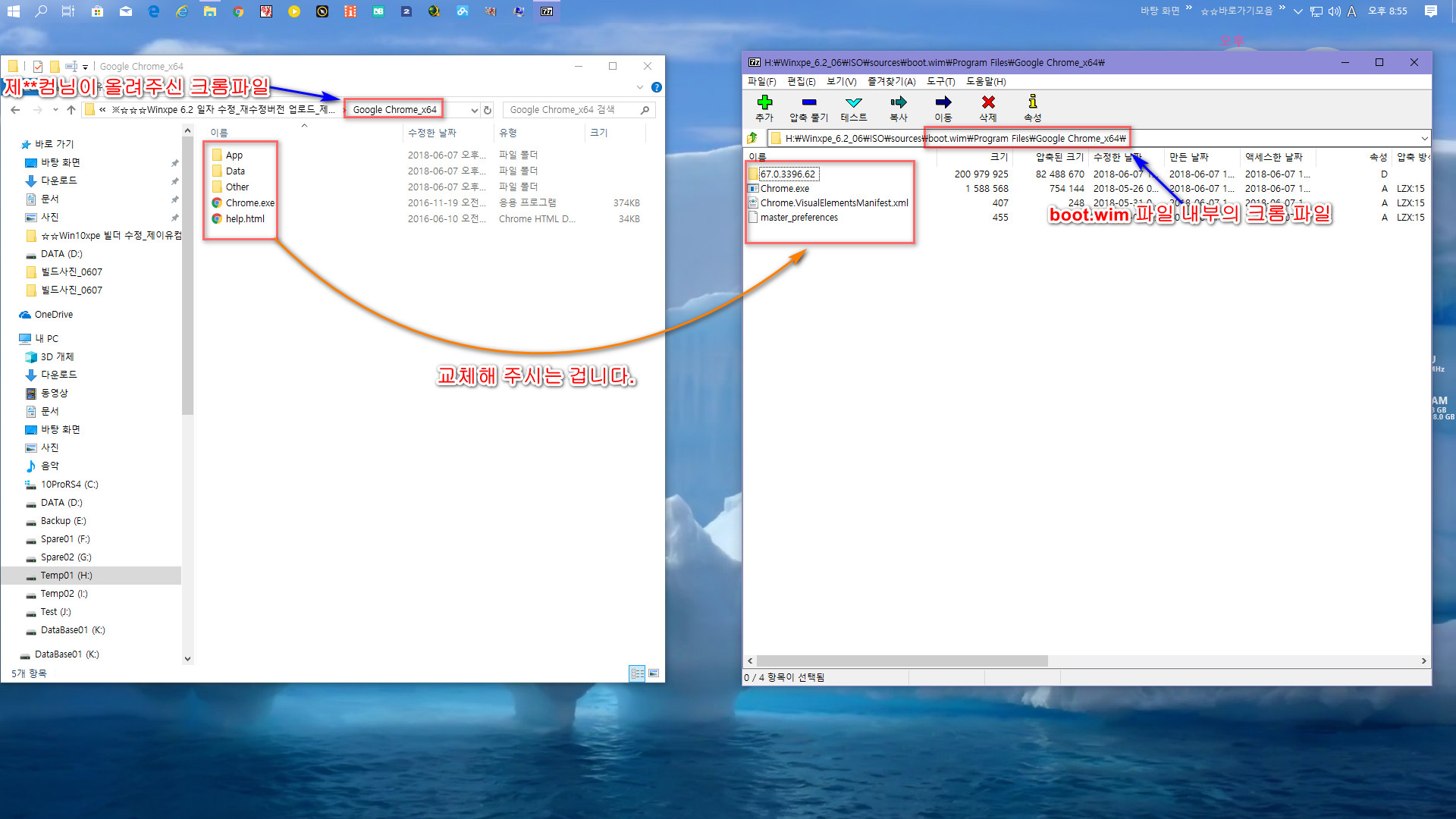Image resolution: width=1456 pixels, height=819 pixels.
Task: Click the Explorer up-one-level arrow
Action: click(71, 110)
